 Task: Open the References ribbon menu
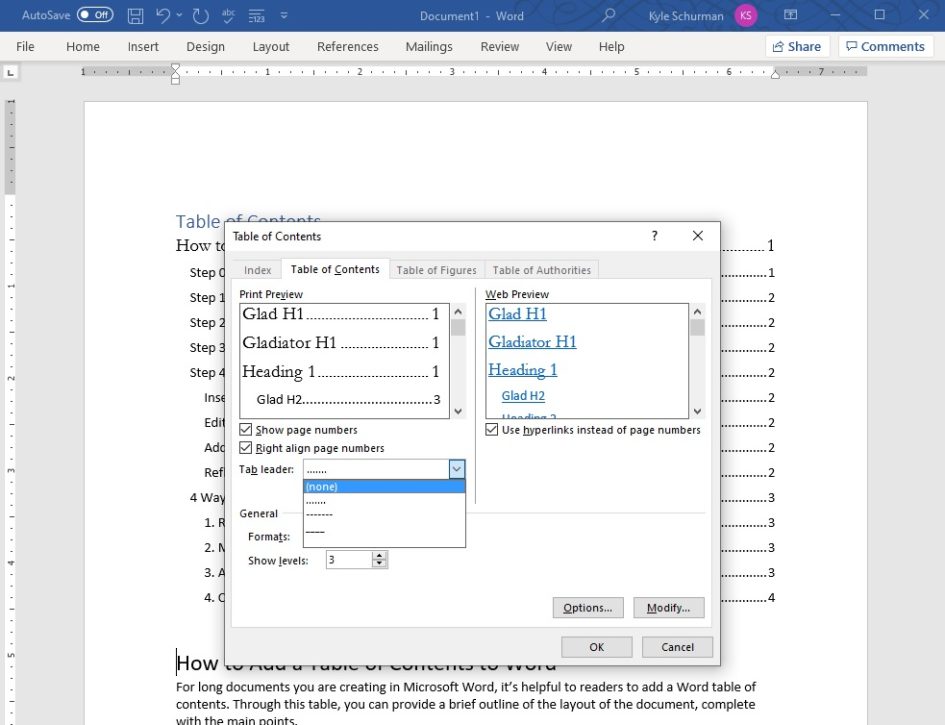(347, 46)
